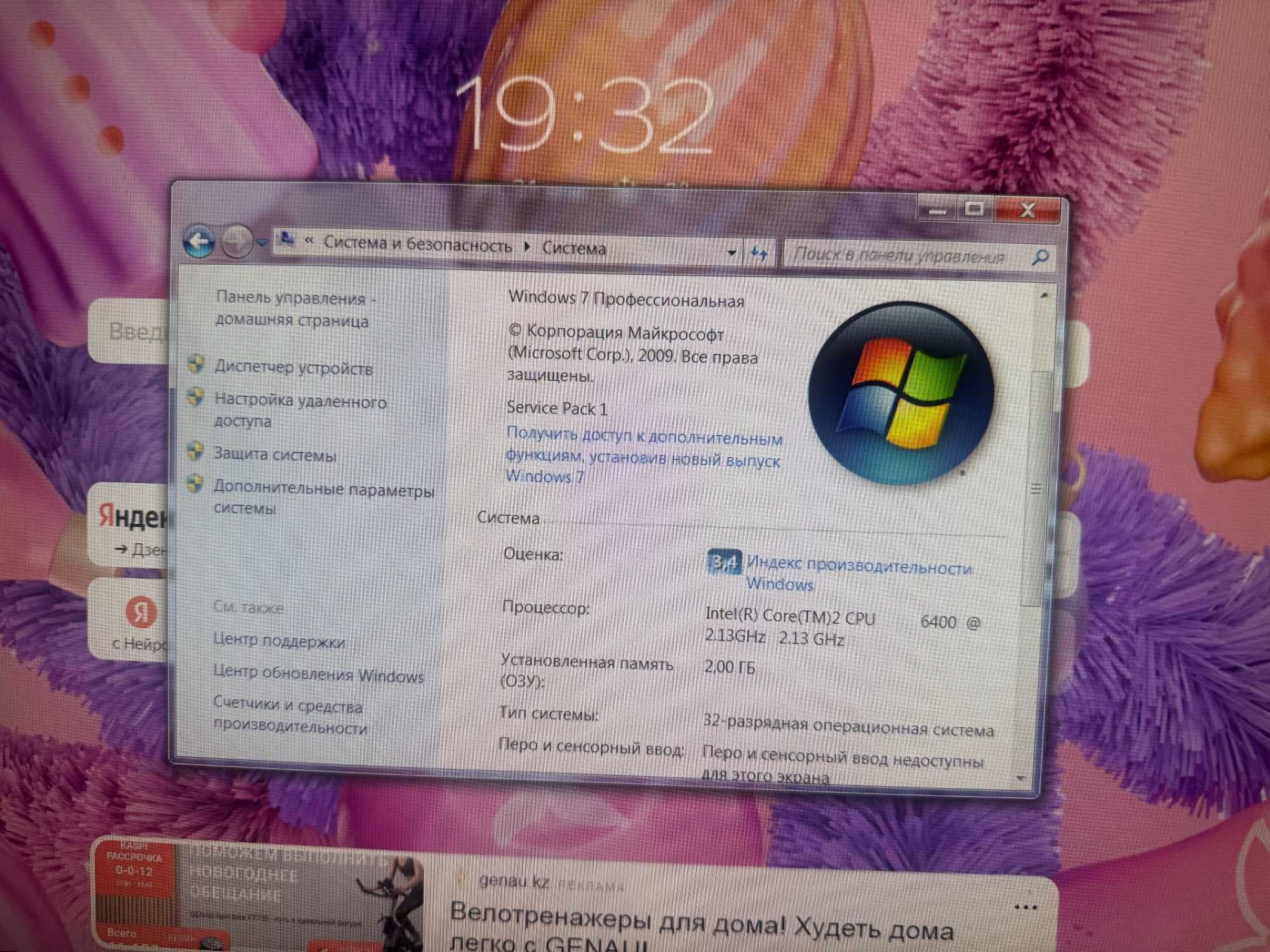The image size is (1270, 952).
Task: Open 'Дополнительные параметры системы' link
Action: pos(324,499)
